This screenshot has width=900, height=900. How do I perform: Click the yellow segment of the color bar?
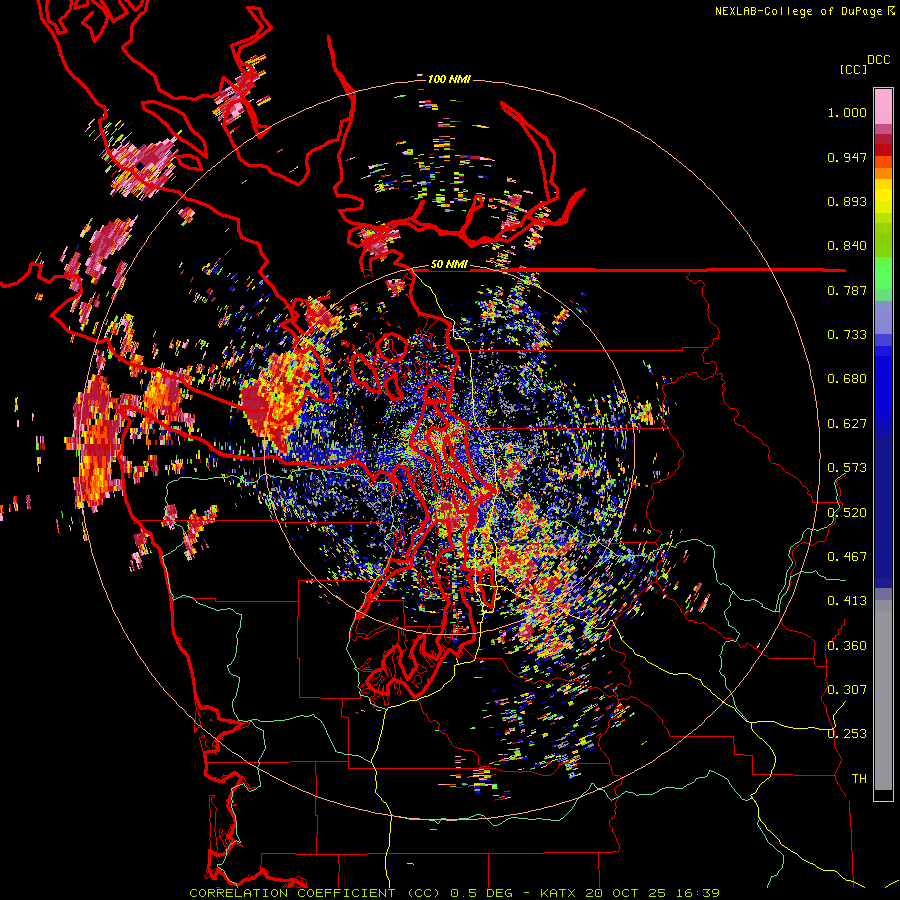pyautogui.click(x=883, y=196)
